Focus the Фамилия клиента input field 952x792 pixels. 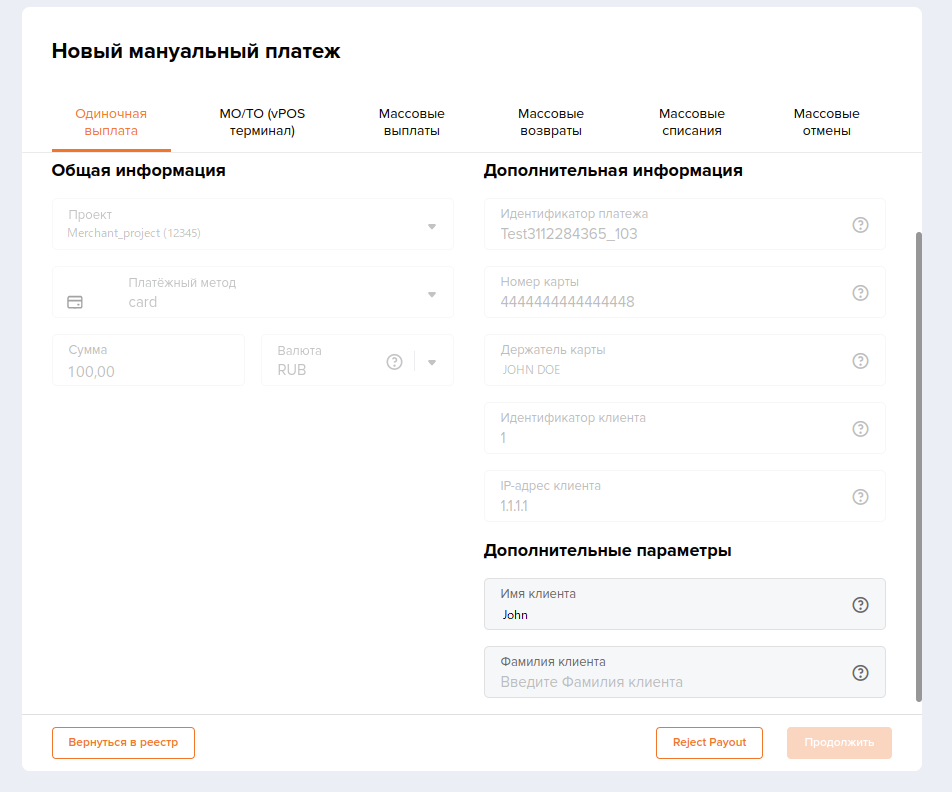[684, 672]
